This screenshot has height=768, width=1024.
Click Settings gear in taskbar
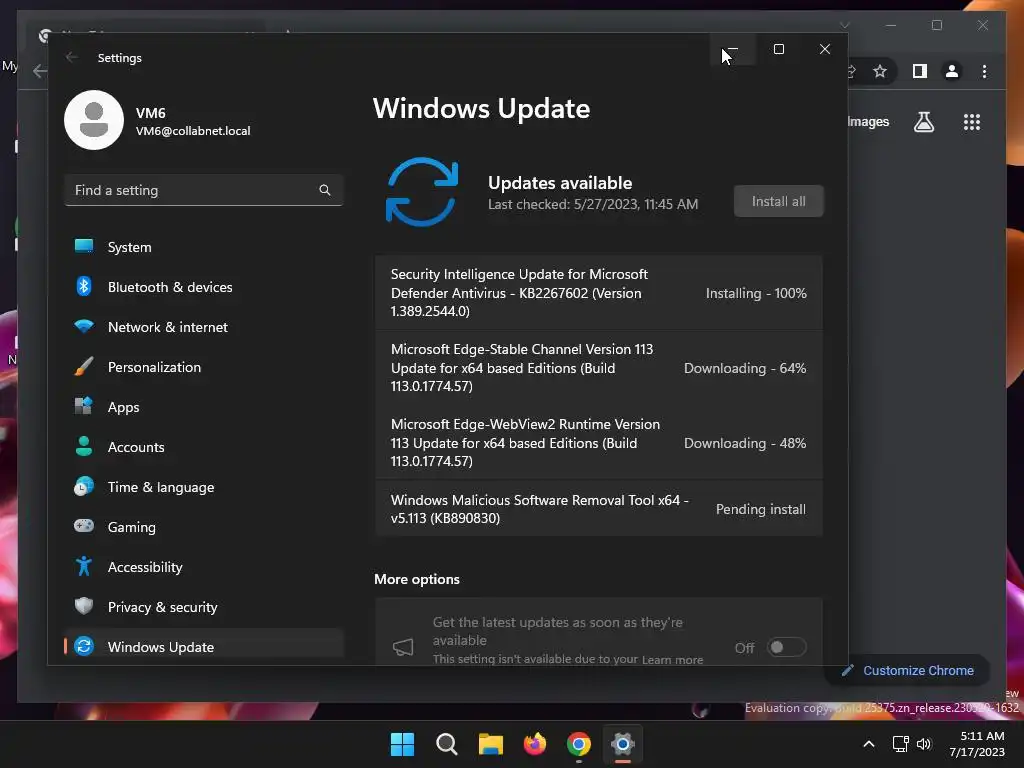click(622, 744)
